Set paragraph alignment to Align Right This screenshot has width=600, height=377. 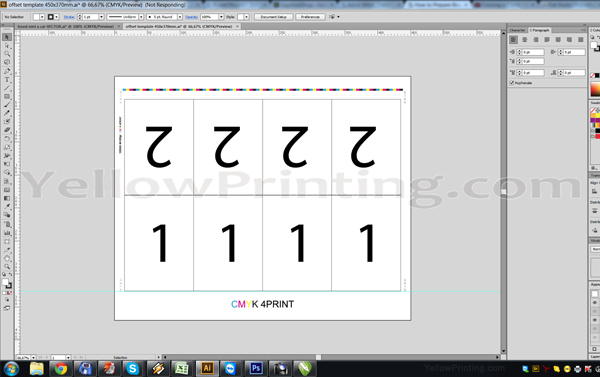click(536, 39)
